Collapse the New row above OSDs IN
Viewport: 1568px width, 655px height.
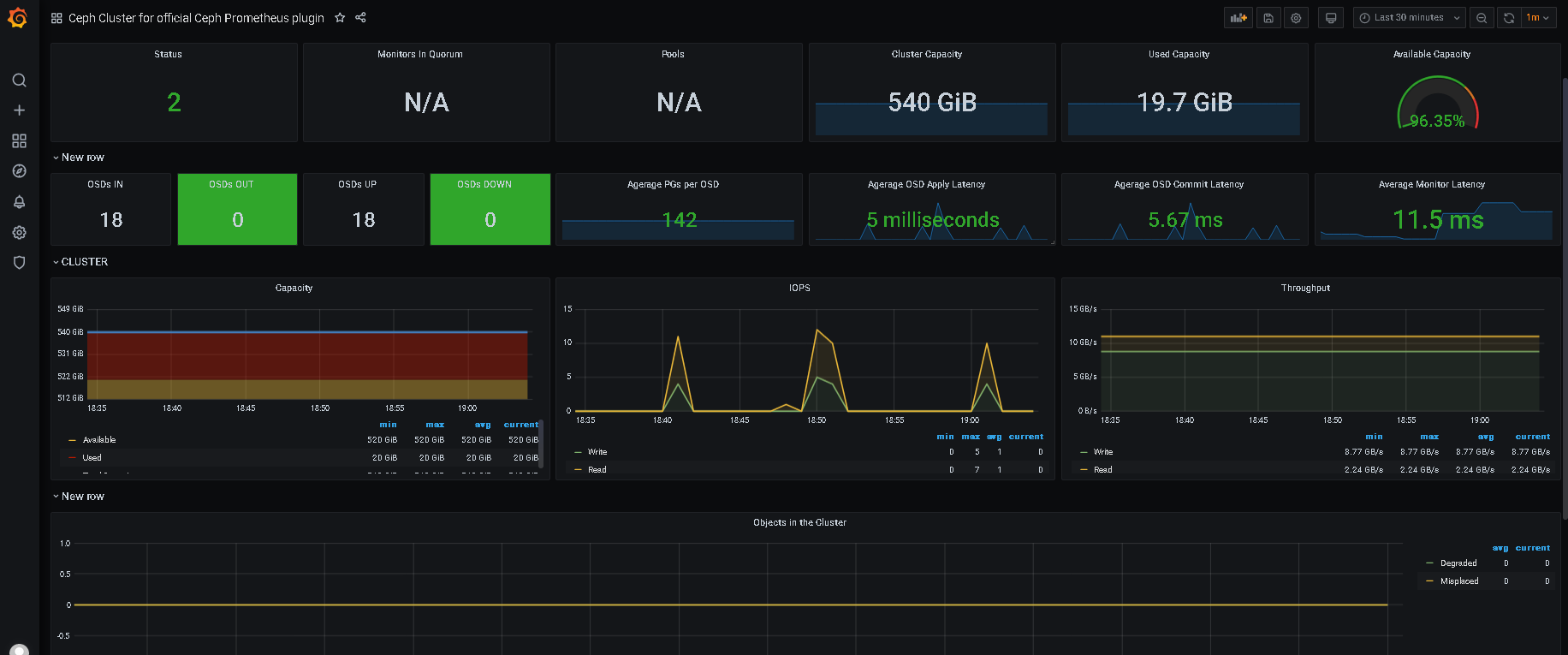click(x=79, y=158)
